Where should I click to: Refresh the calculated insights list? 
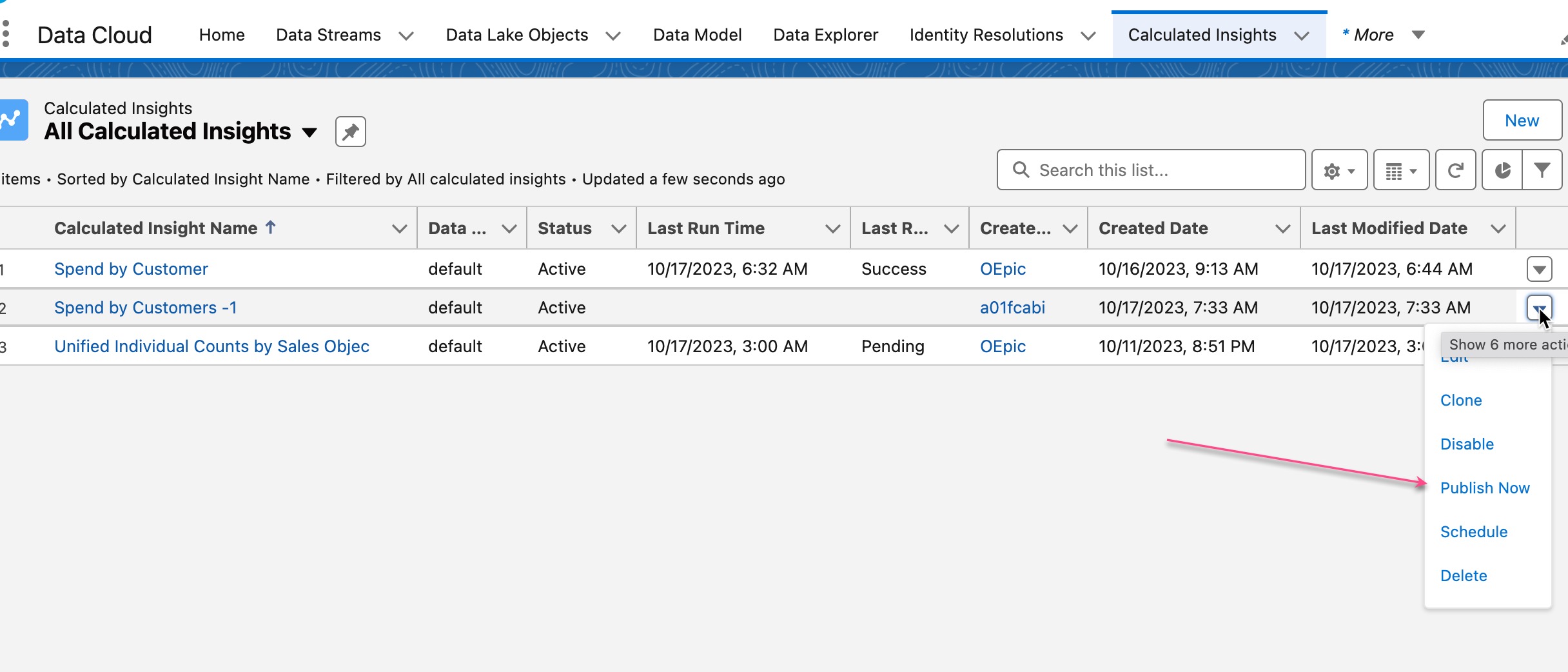(x=1456, y=170)
